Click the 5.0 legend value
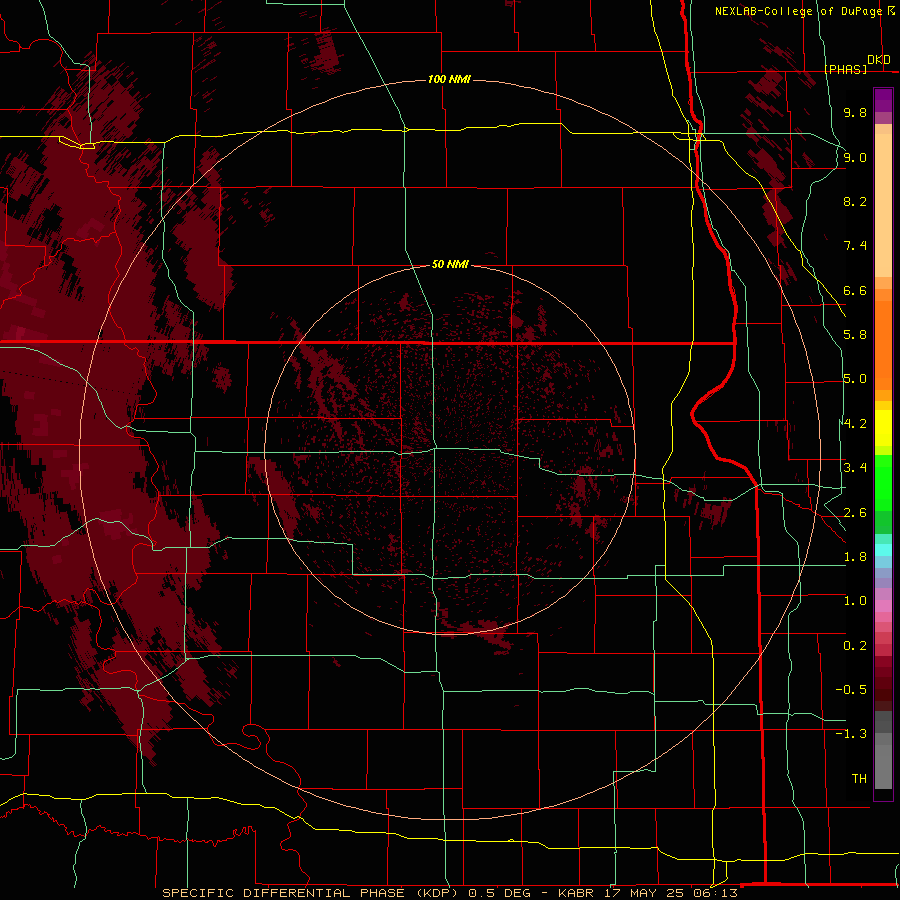Screen dimensions: 900x900 (x=855, y=379)
